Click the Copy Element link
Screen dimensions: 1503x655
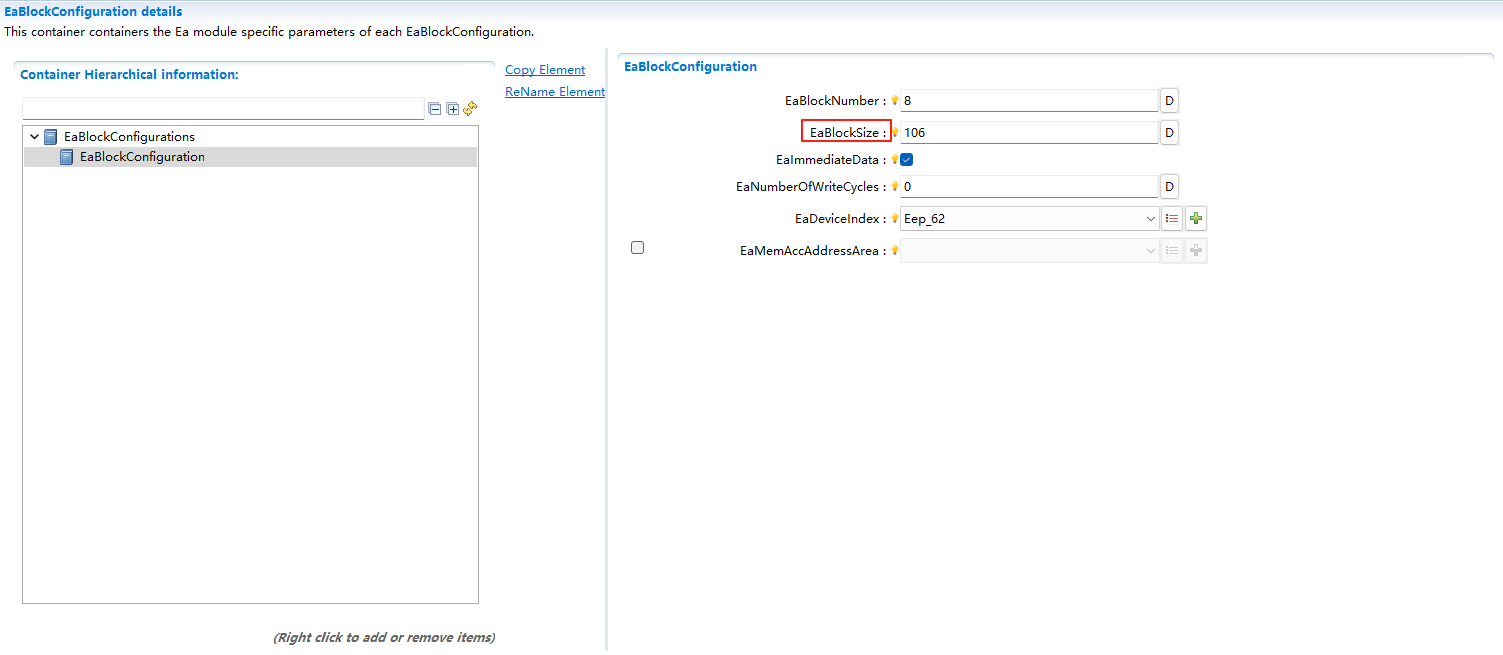coord(544,69)
